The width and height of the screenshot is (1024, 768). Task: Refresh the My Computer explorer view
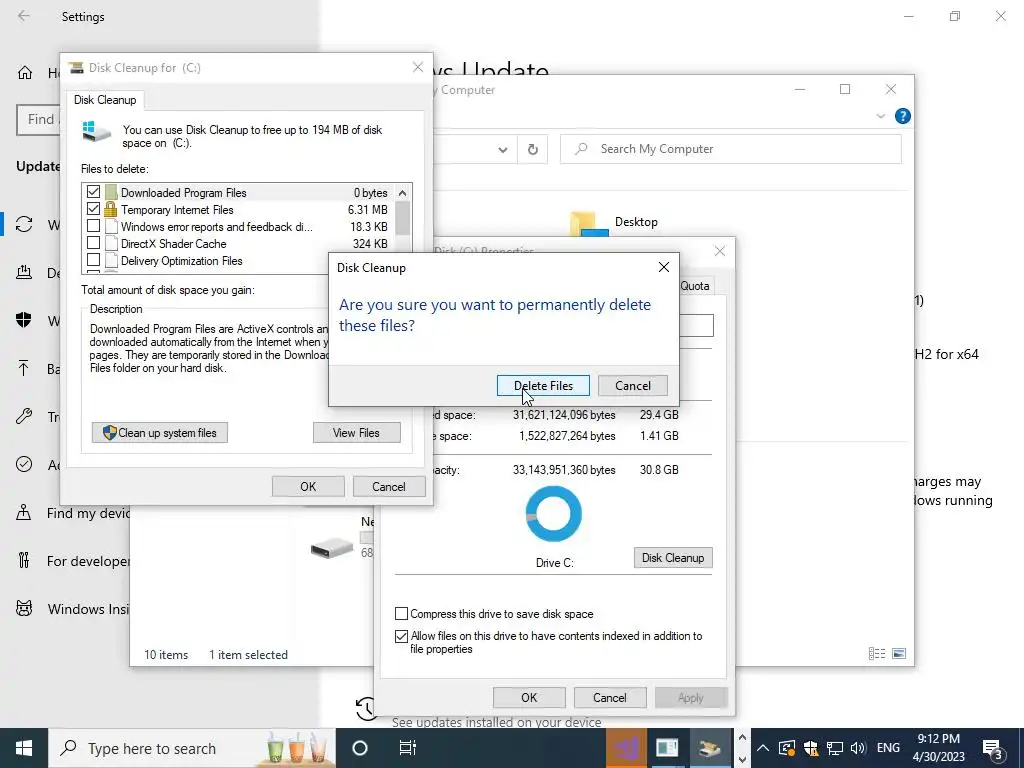pyautogui.click(x=532, y=150)
